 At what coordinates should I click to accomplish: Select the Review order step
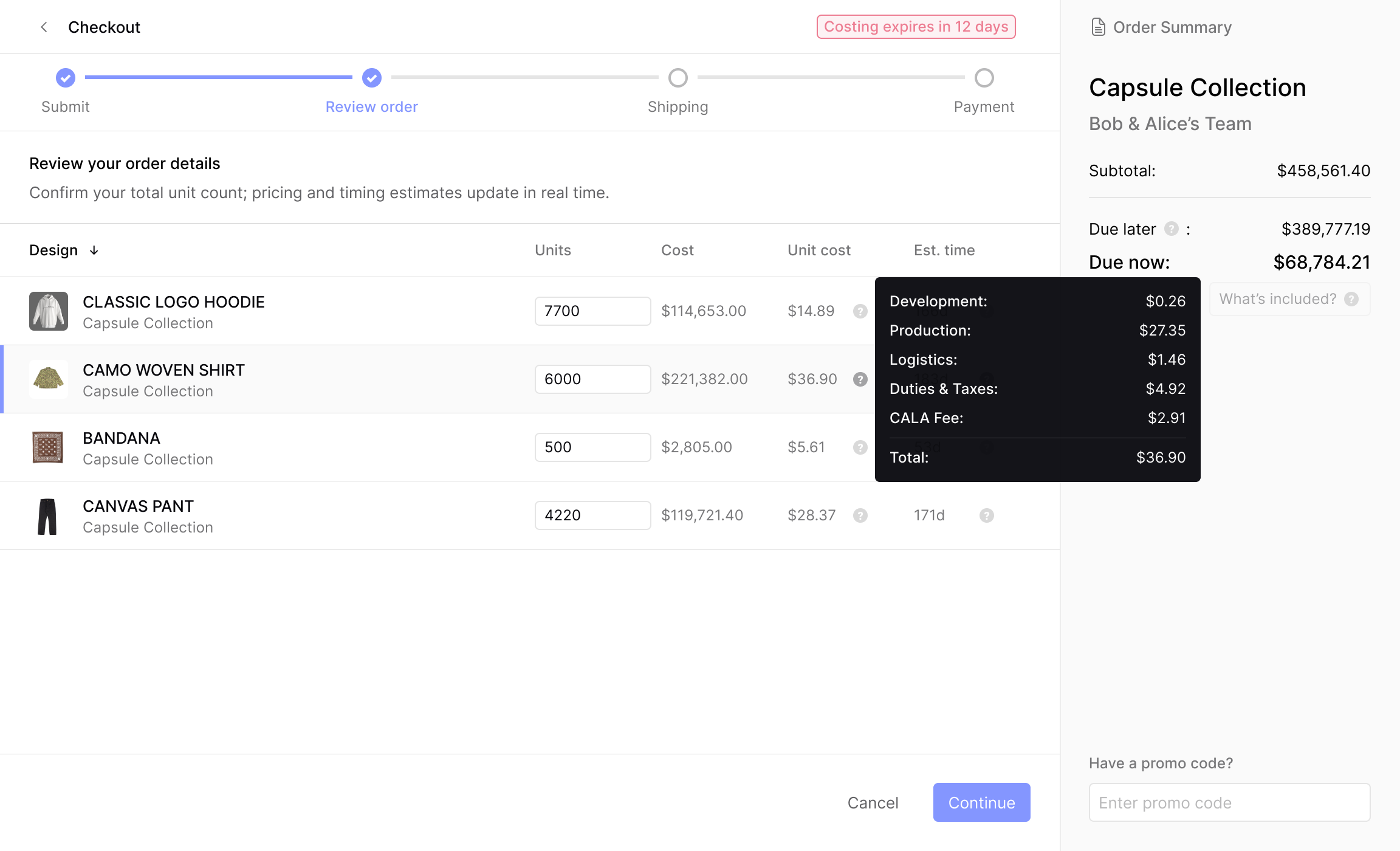click(371, 78)
